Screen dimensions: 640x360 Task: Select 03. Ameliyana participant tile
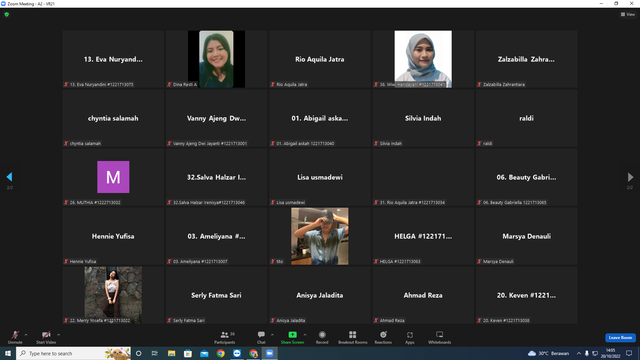point(216,236)
